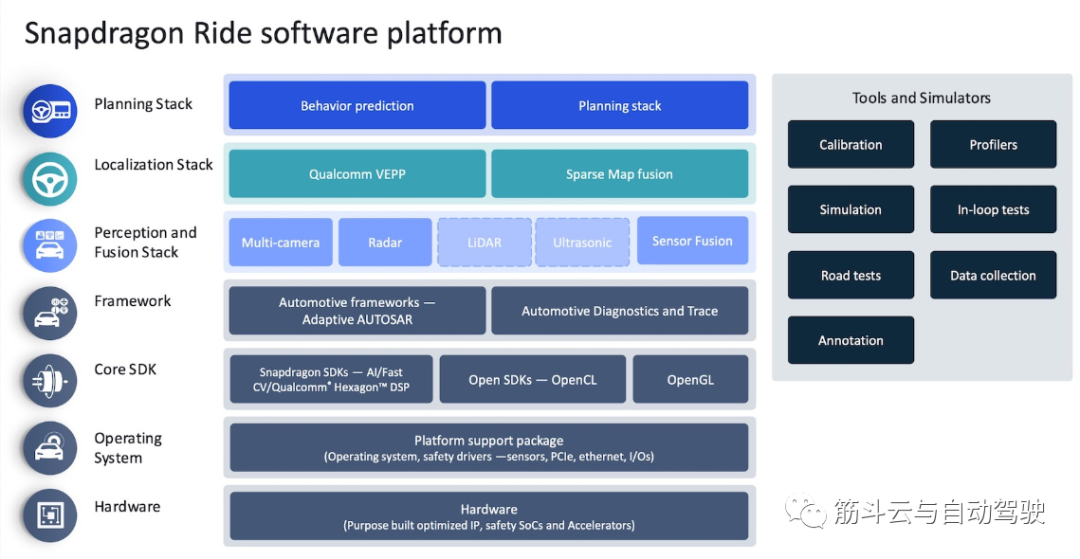This screenshot has width=1080, height=559.
Task: Select the Open SDKs OpenCL block
Action: click(x=533, y=379)
